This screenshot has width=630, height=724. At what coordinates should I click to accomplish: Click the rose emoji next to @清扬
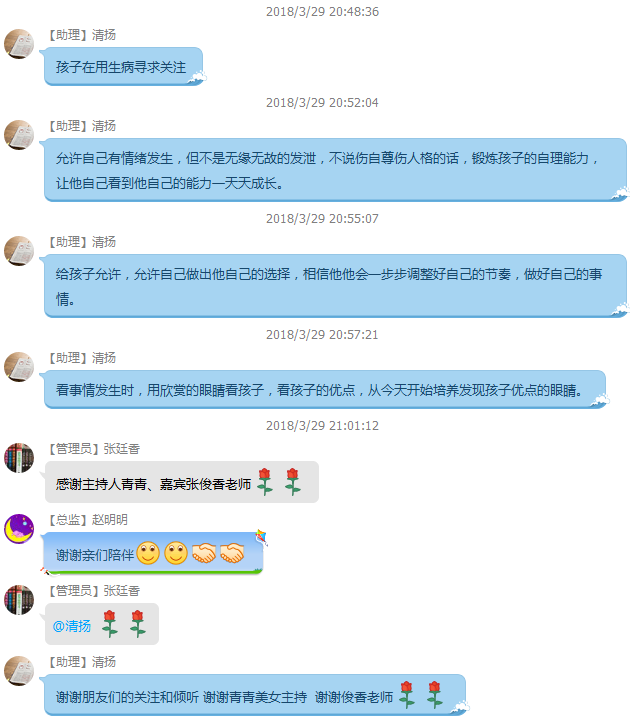pyautogui.click(x=109, y=624)
